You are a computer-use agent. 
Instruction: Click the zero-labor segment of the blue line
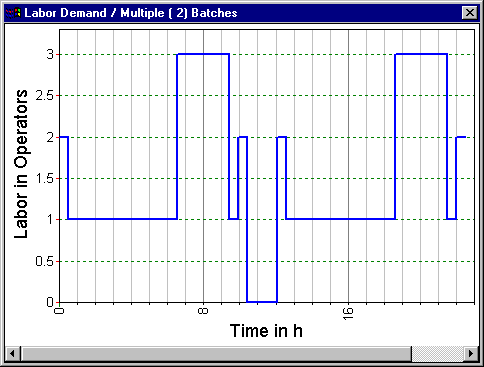[x=262, y=302]
